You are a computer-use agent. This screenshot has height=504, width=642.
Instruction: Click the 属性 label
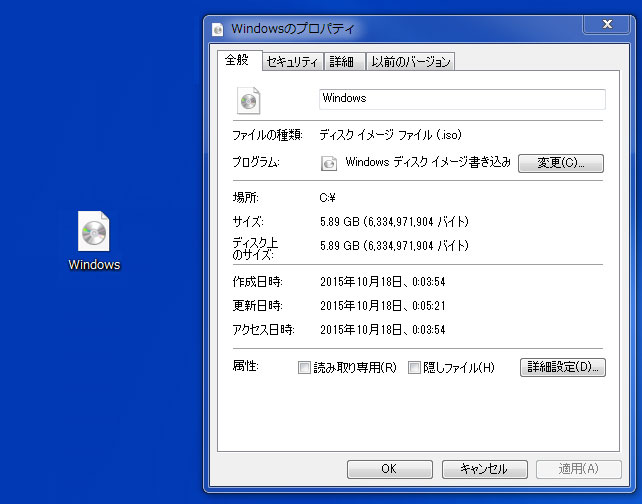246,366
